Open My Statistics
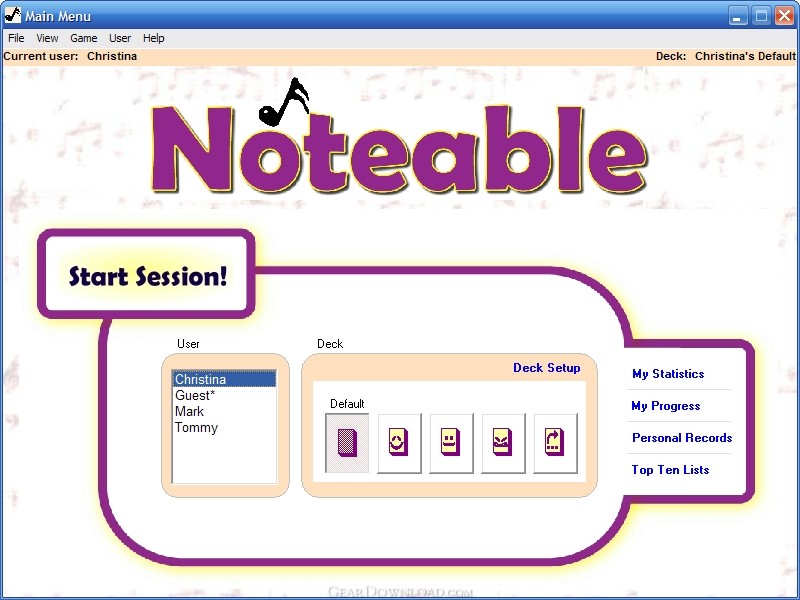Image resolution: width=800 pixels, height=600 pixels. (668, 374)
